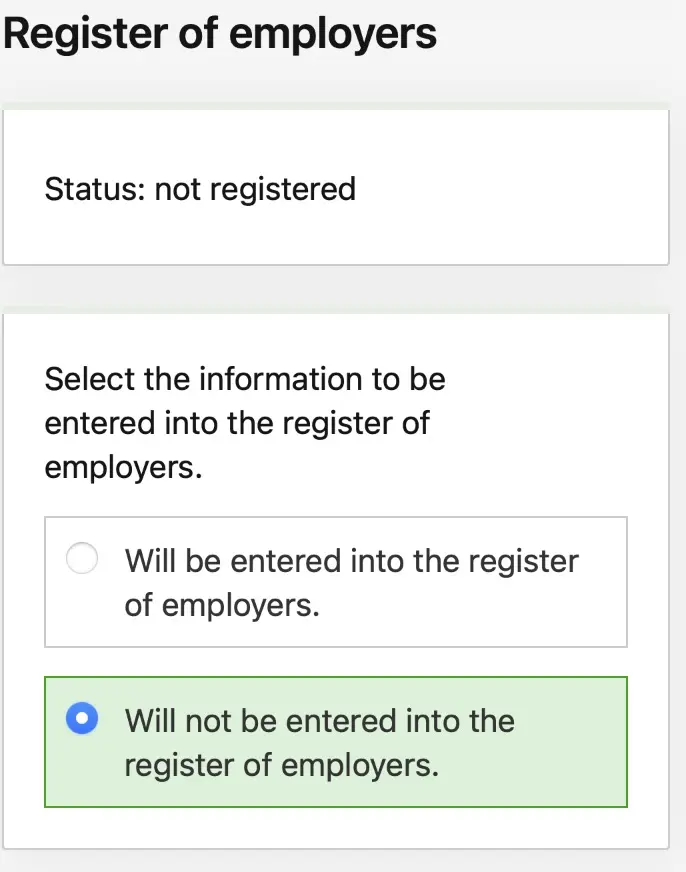Click 'not registered' in the status card
Screen dimensions: 686x872
[x=255, y=190]
